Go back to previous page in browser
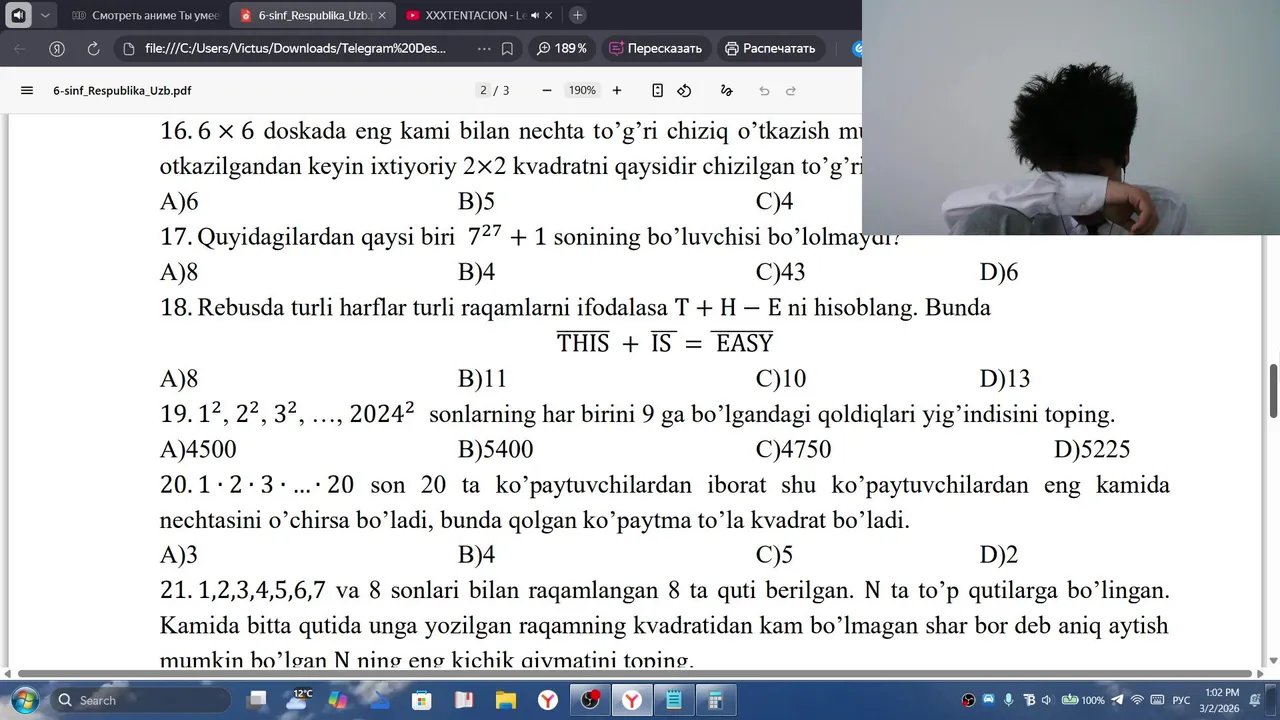Image resolution: width=1280 pixels, height=720 pixels. coord(20,48)
